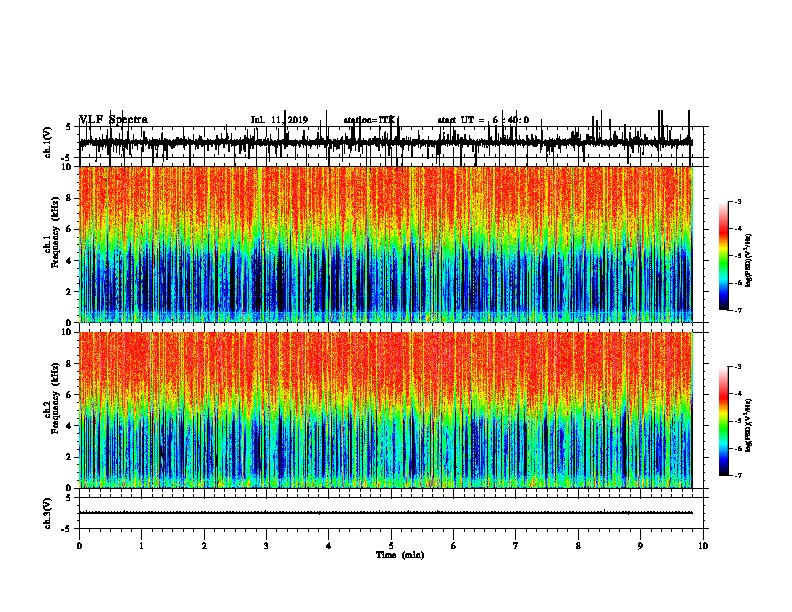
Task: Click the ch.1 voltage waveform trace
Action: coord(386,143)
